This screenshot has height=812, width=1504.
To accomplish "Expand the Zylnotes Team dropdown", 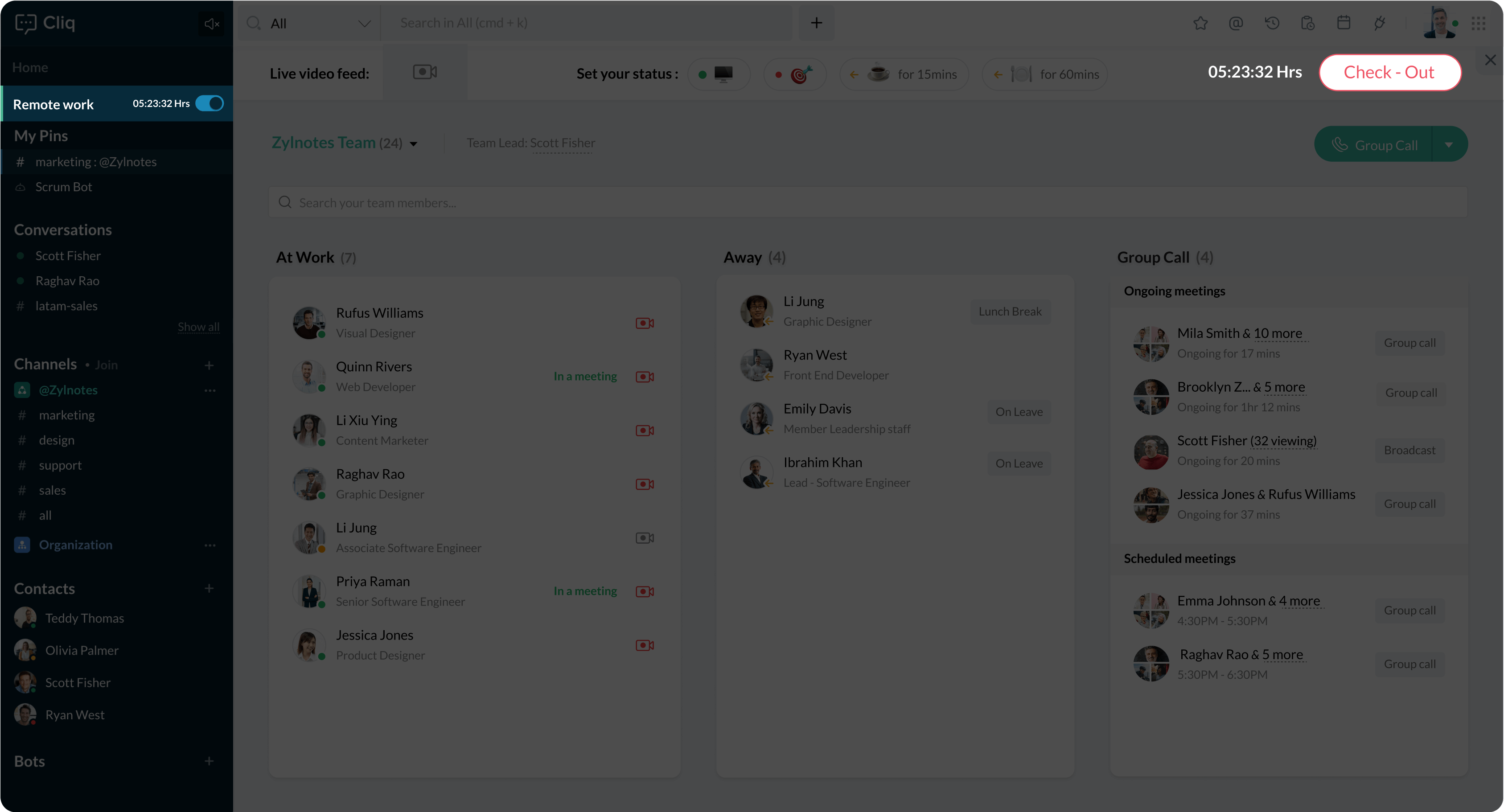I will coord(413,144).
